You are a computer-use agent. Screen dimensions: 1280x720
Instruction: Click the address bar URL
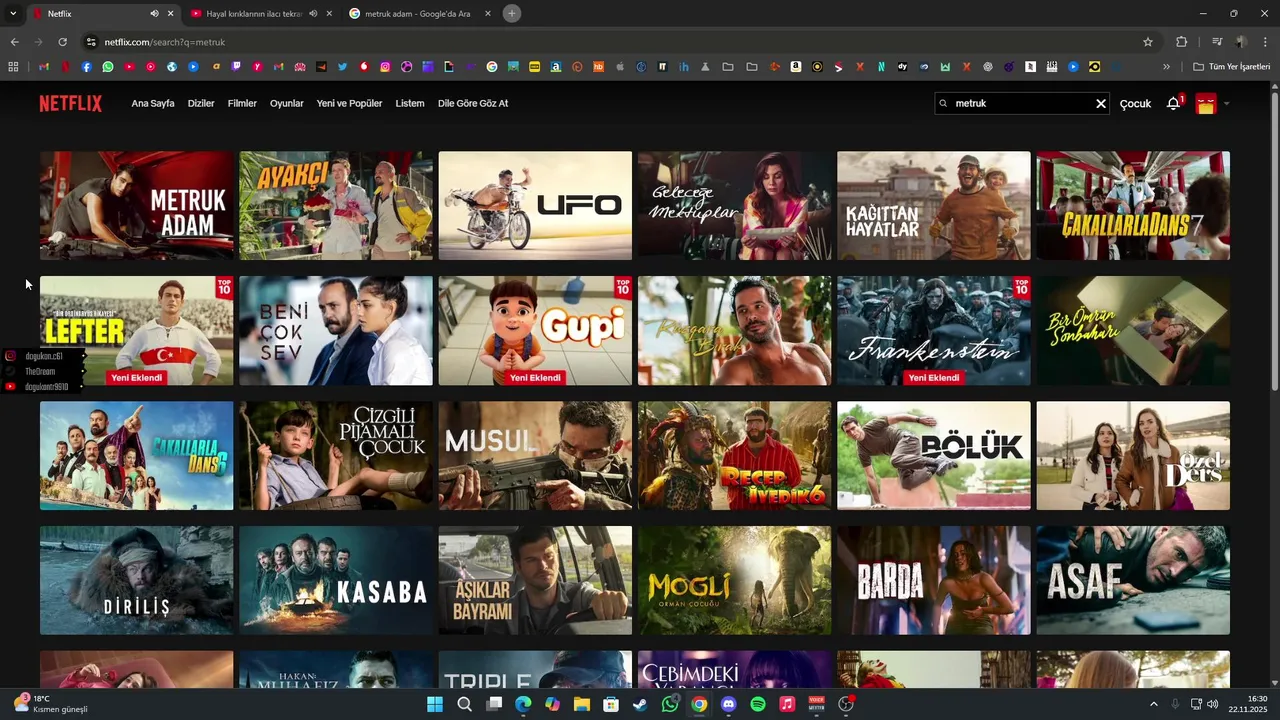tap(164, 42)
